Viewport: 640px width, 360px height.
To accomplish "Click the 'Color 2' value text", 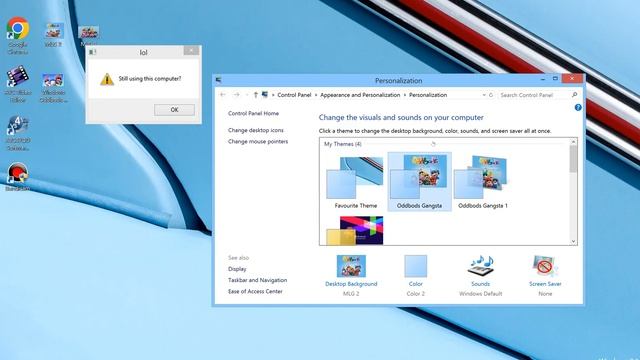I will [416, 293].
